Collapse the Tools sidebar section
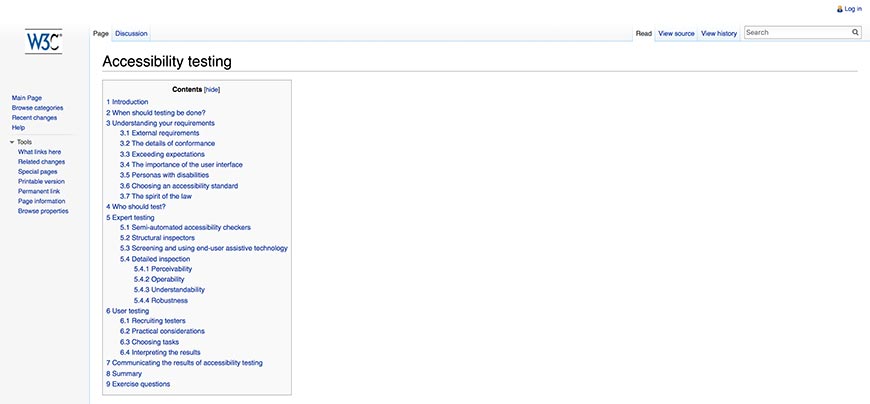 12,142
